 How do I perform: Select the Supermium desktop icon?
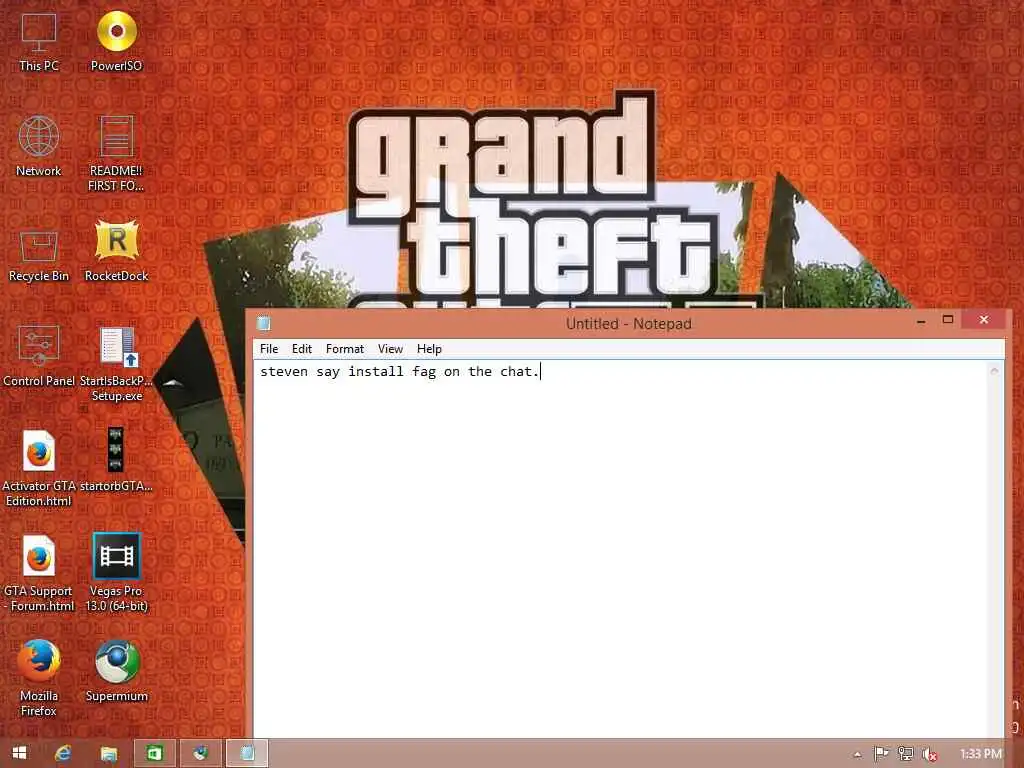116,671
